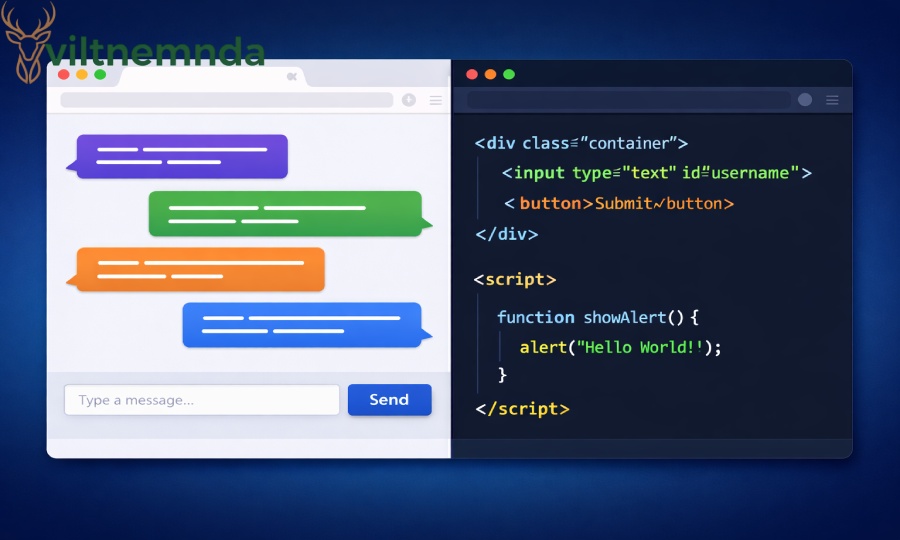This screenshot has width=900, height=540.
Task: Click the 'function showAlert() {' line
Action: point(598,317)
